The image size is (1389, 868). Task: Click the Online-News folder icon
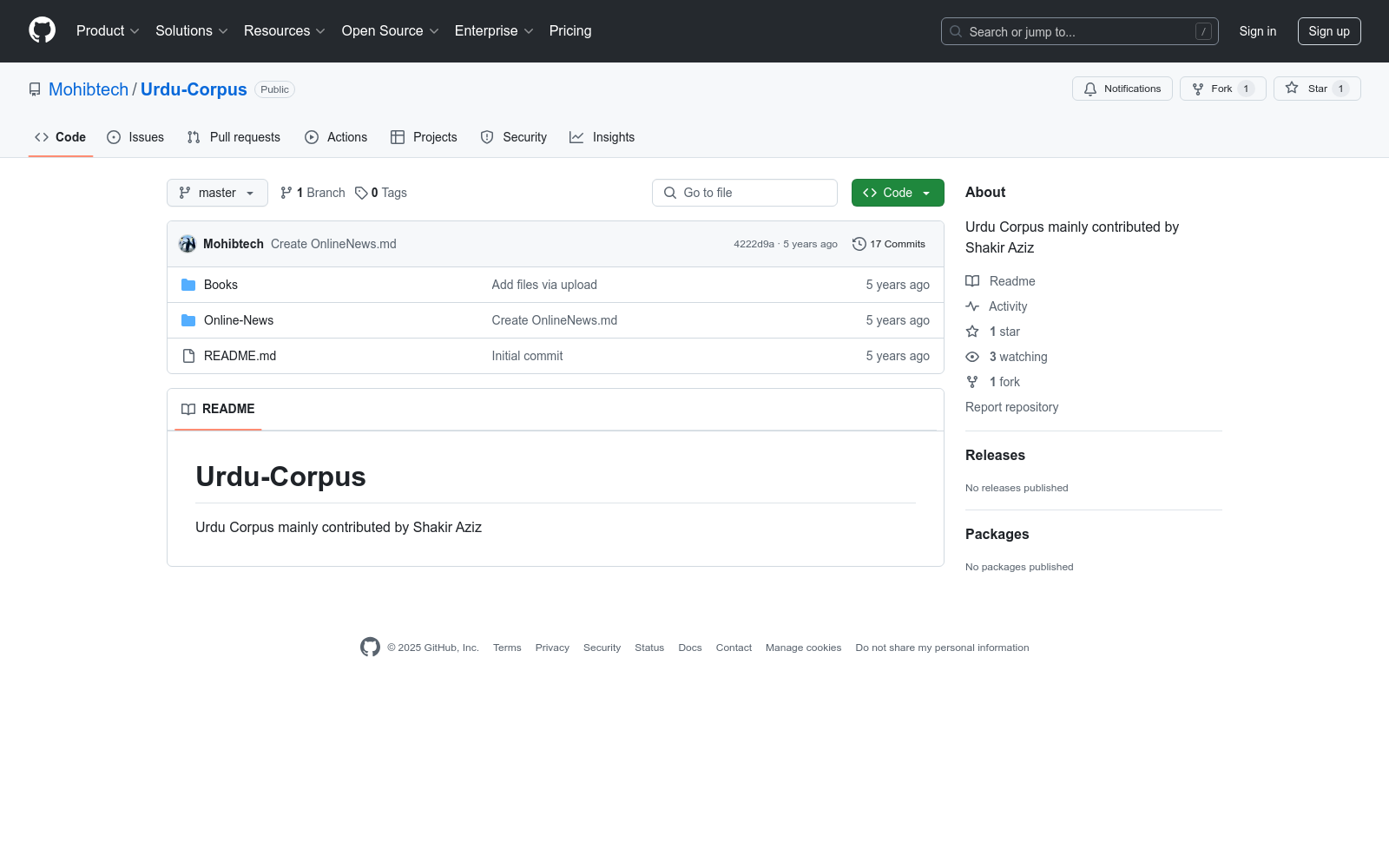(x=188, y=320)
